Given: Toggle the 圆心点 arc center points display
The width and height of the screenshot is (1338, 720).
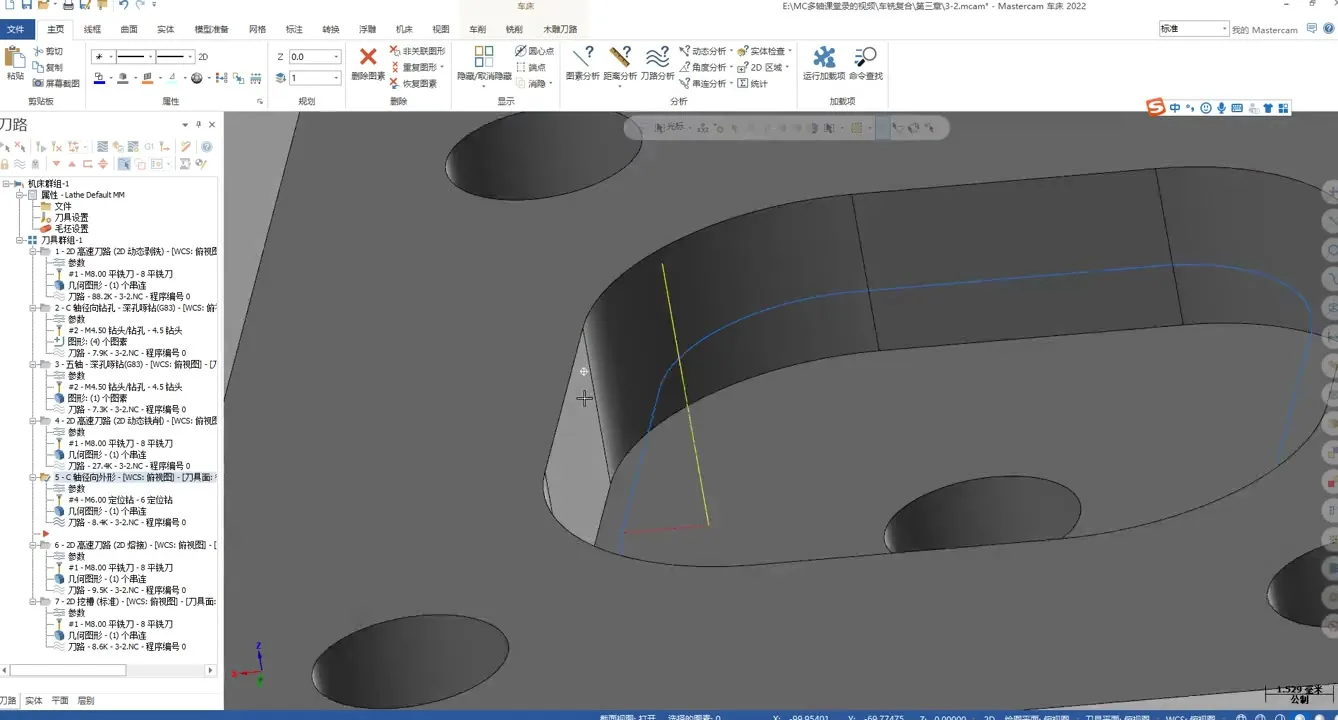Looking at the screenshot, I should pyautogui.click(x=534, y=51).
